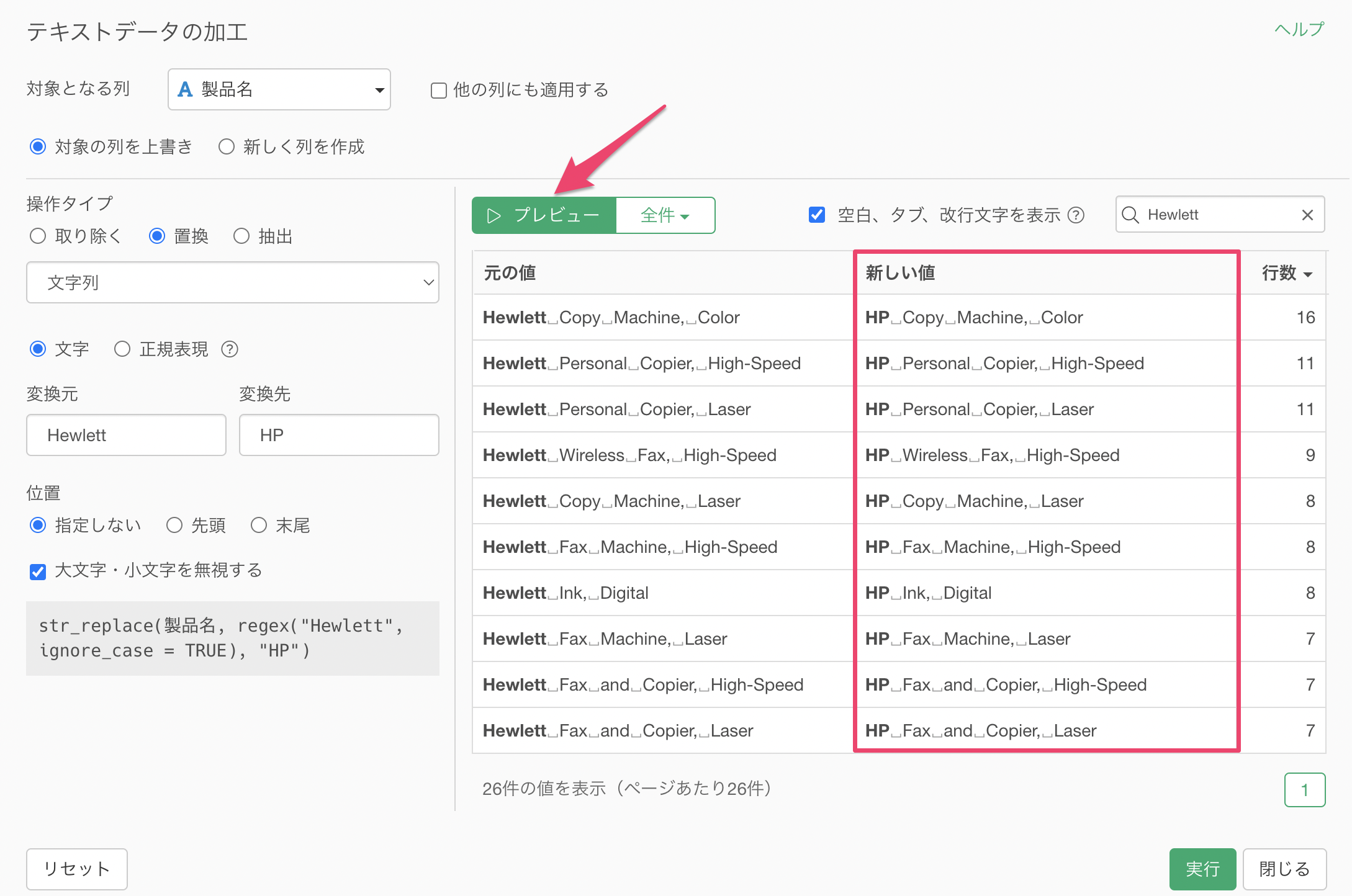Screen dimensions: 1352x896
Task: Click new value 'HP Fax and Copier, Laser'
Action: click(981, 730)
